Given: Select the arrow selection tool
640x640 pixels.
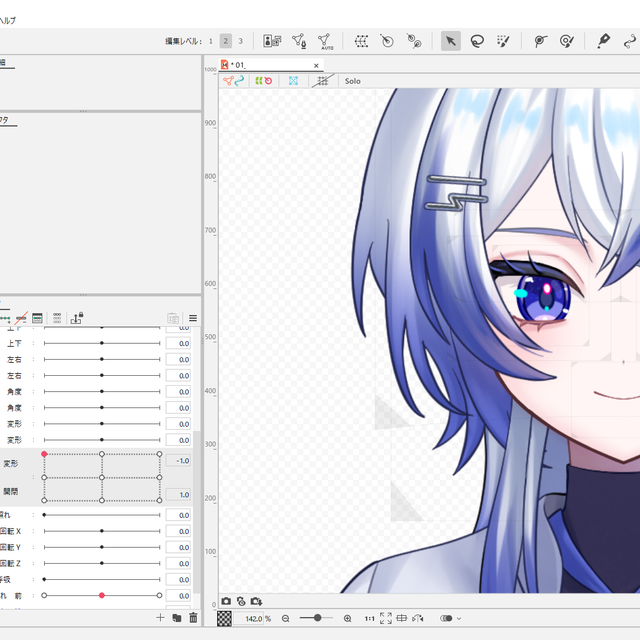Looking at the screenshot, I should (450, 41).
